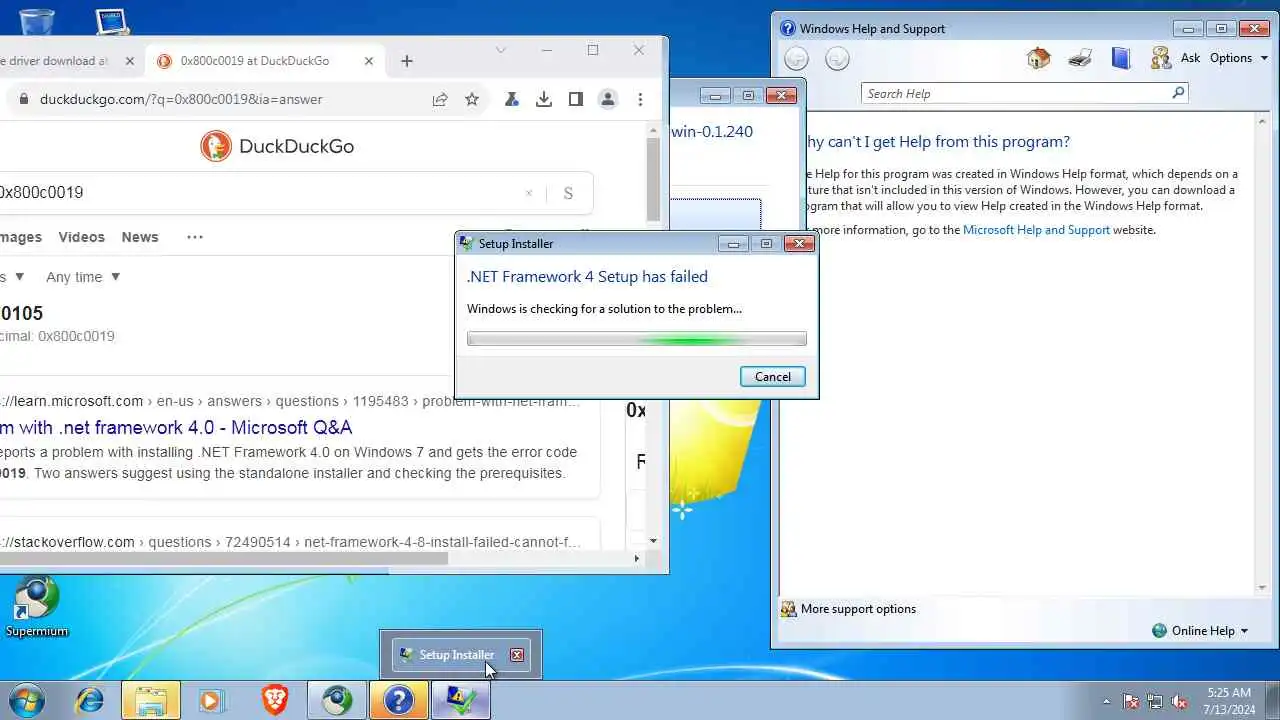
Task: Click Forward arrow in Windows Help
Action: 837,58
